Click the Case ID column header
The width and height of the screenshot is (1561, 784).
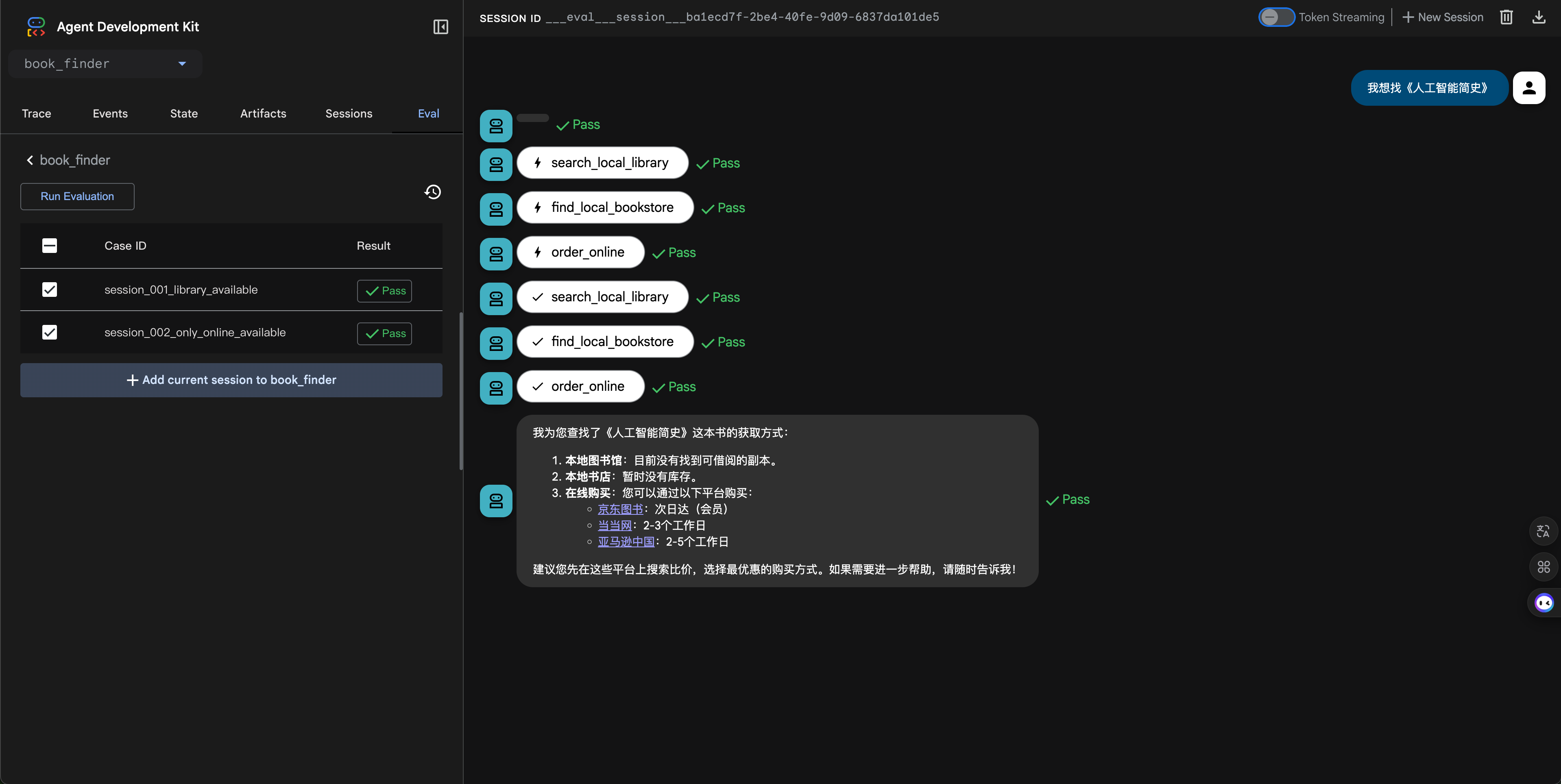click(125, 245)
